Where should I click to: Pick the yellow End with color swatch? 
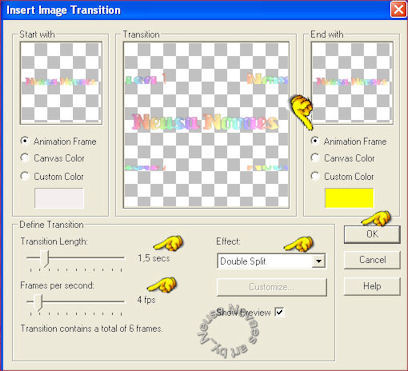tap(349, 198)
